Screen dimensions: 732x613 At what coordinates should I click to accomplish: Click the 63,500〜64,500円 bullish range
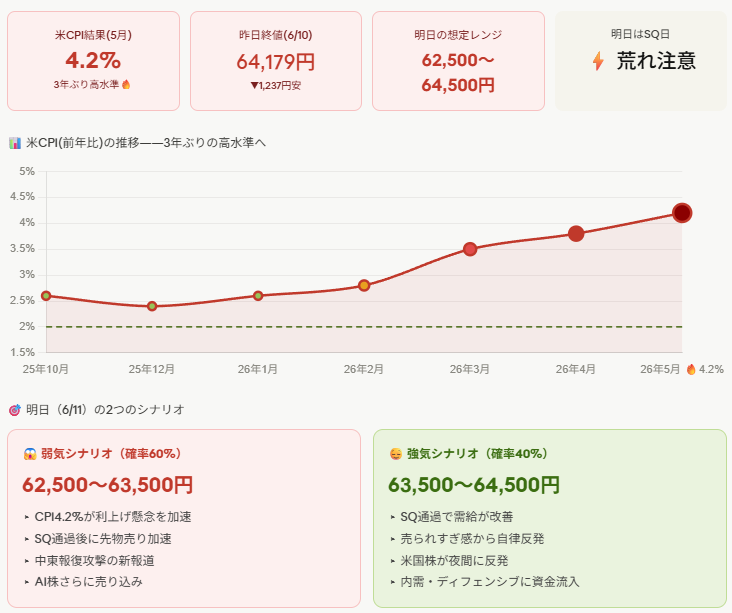[x=474, y=485]
